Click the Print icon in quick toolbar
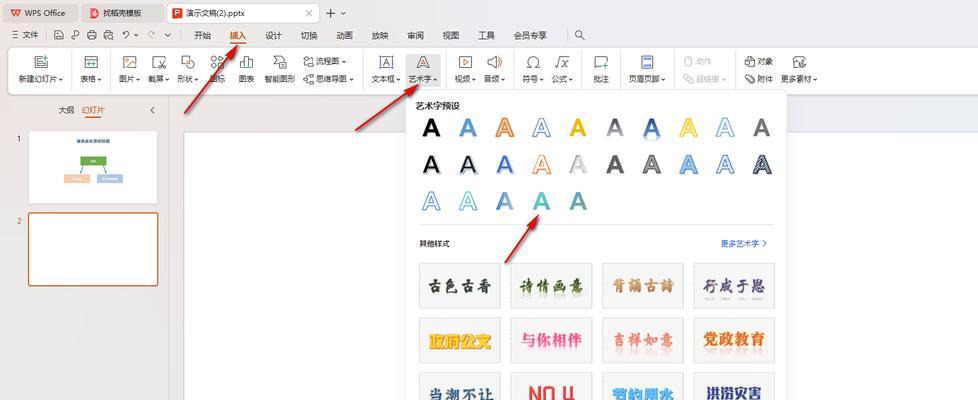 (x=92, y=35)
